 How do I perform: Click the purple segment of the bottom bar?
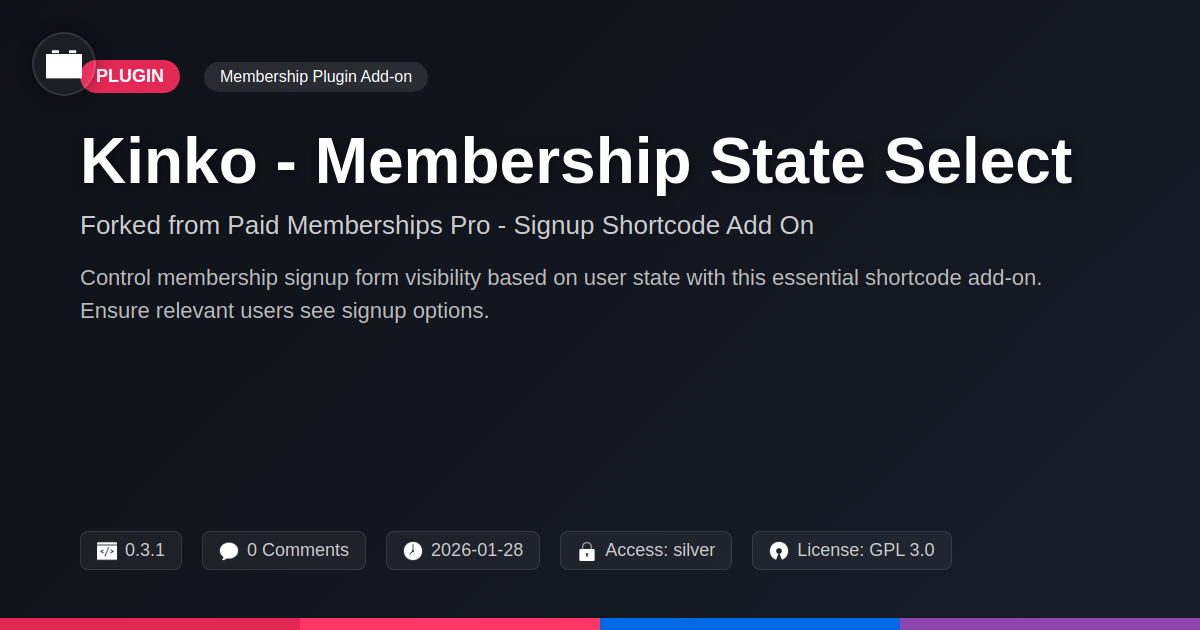1050,623
